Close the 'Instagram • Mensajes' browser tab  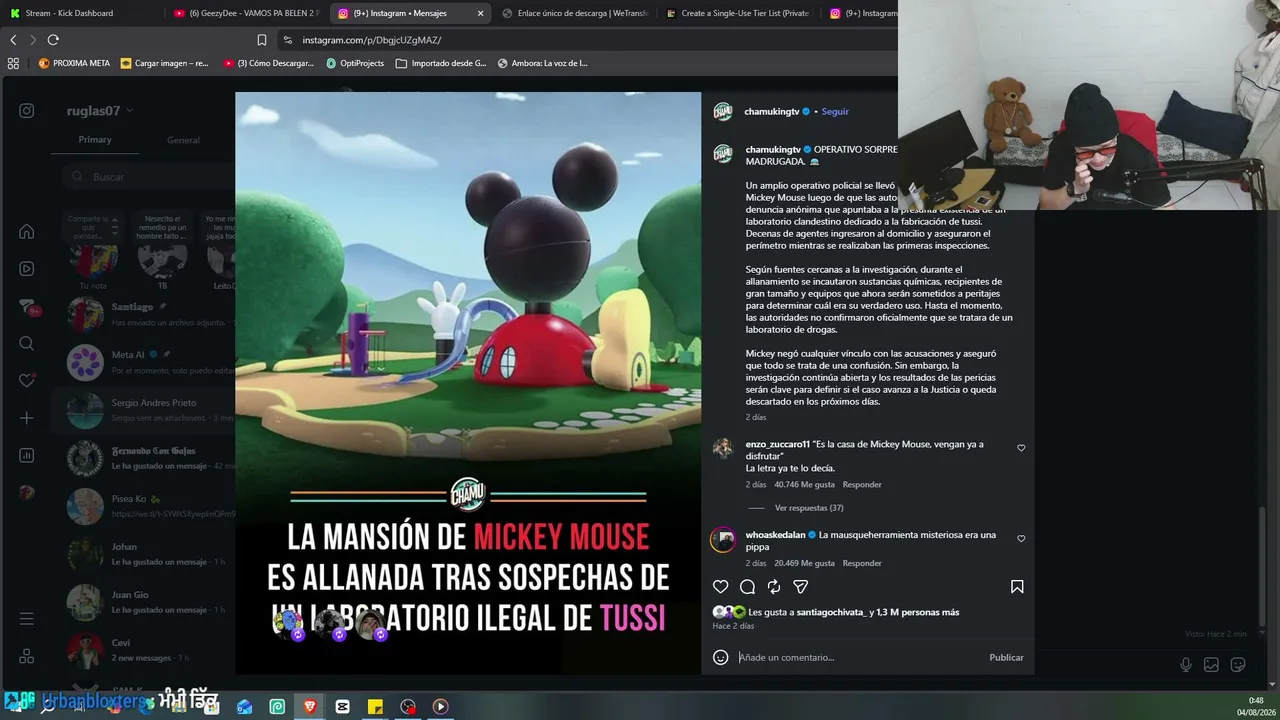point(480,13)
